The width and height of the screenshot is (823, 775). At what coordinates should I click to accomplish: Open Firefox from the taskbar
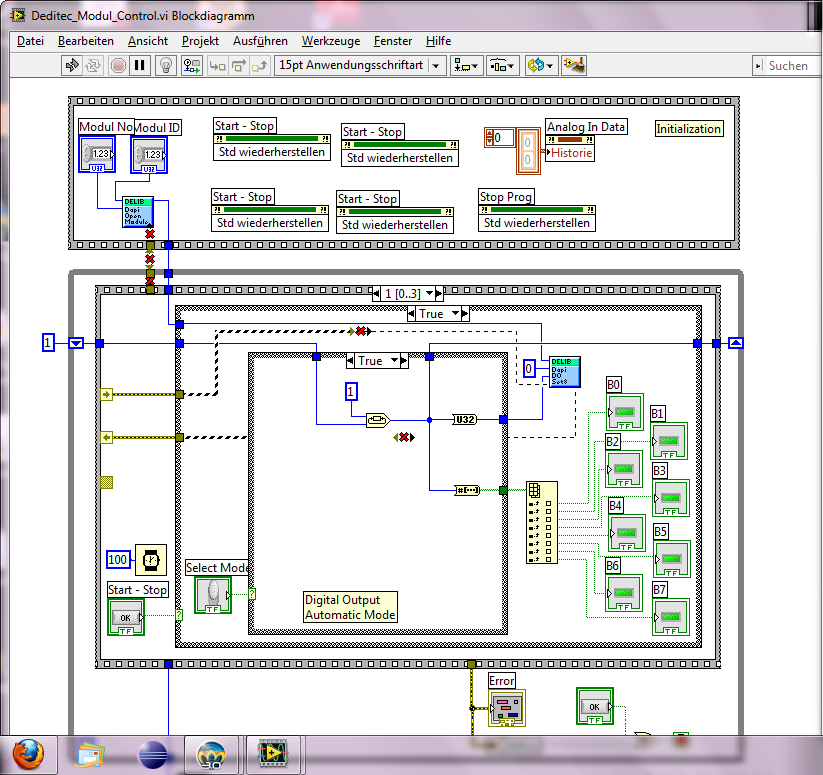(x=28, y=753)
